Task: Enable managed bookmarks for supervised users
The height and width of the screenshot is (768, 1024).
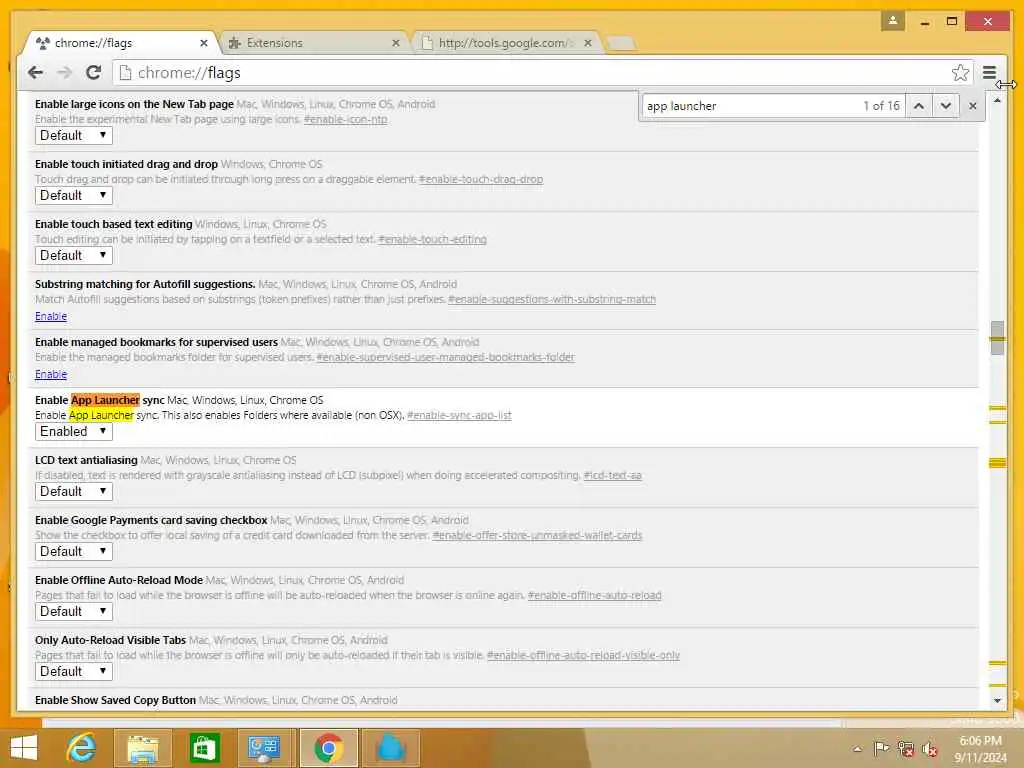Action: 51,374
